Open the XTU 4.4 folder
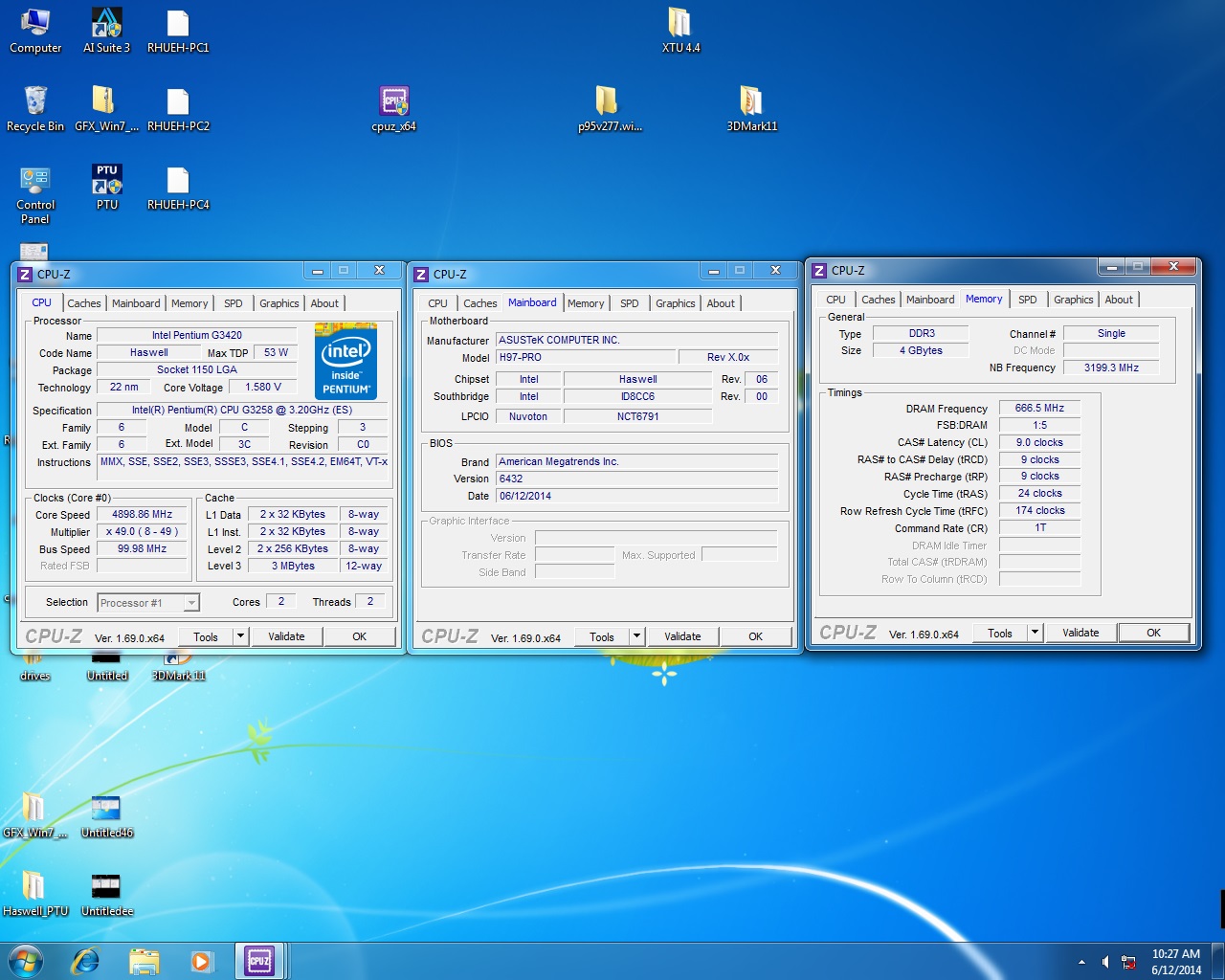Viewport: 1225px width, 980px height. click(680, 22)
